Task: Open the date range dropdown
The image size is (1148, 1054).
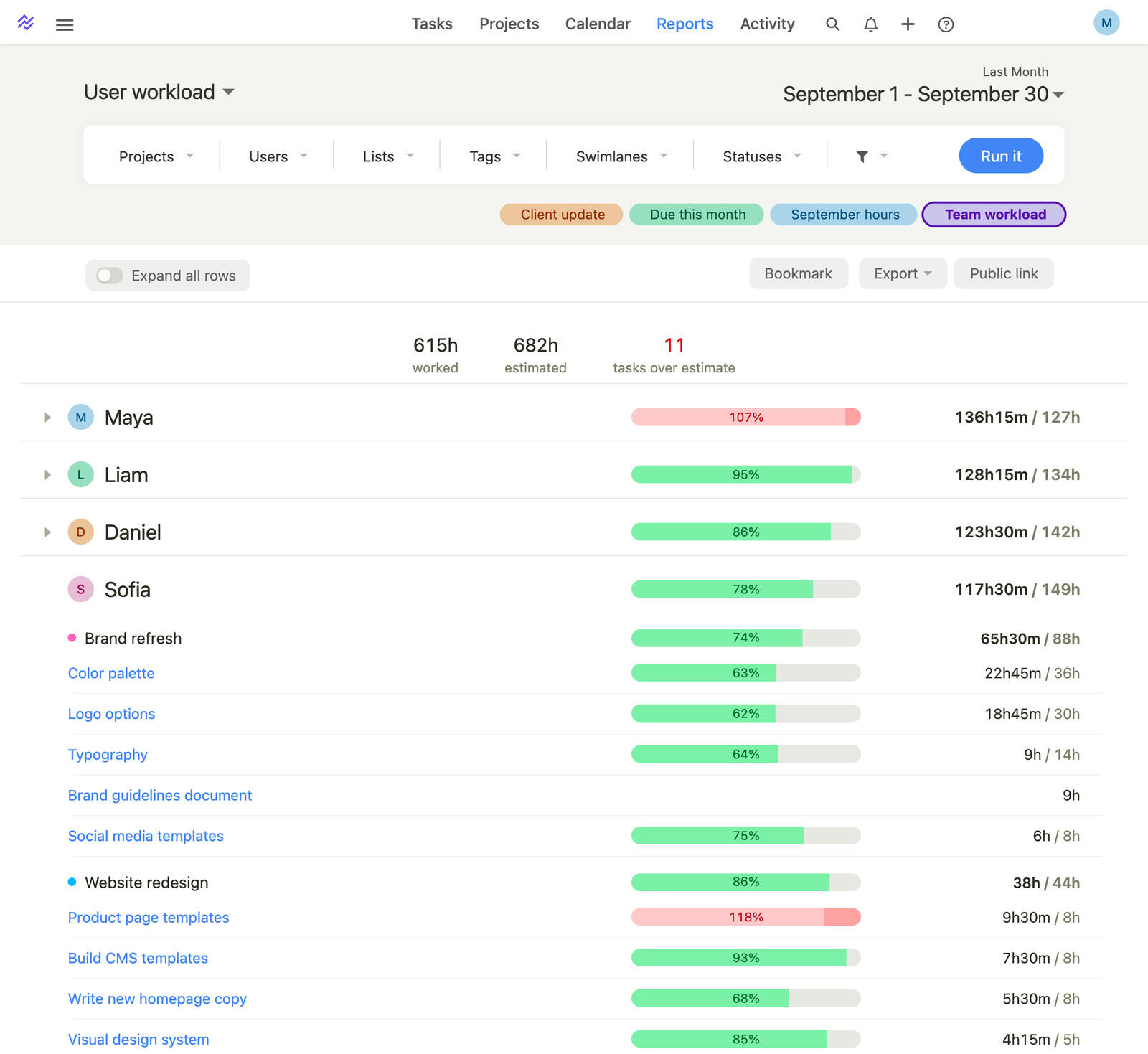Action: point(923,94)
